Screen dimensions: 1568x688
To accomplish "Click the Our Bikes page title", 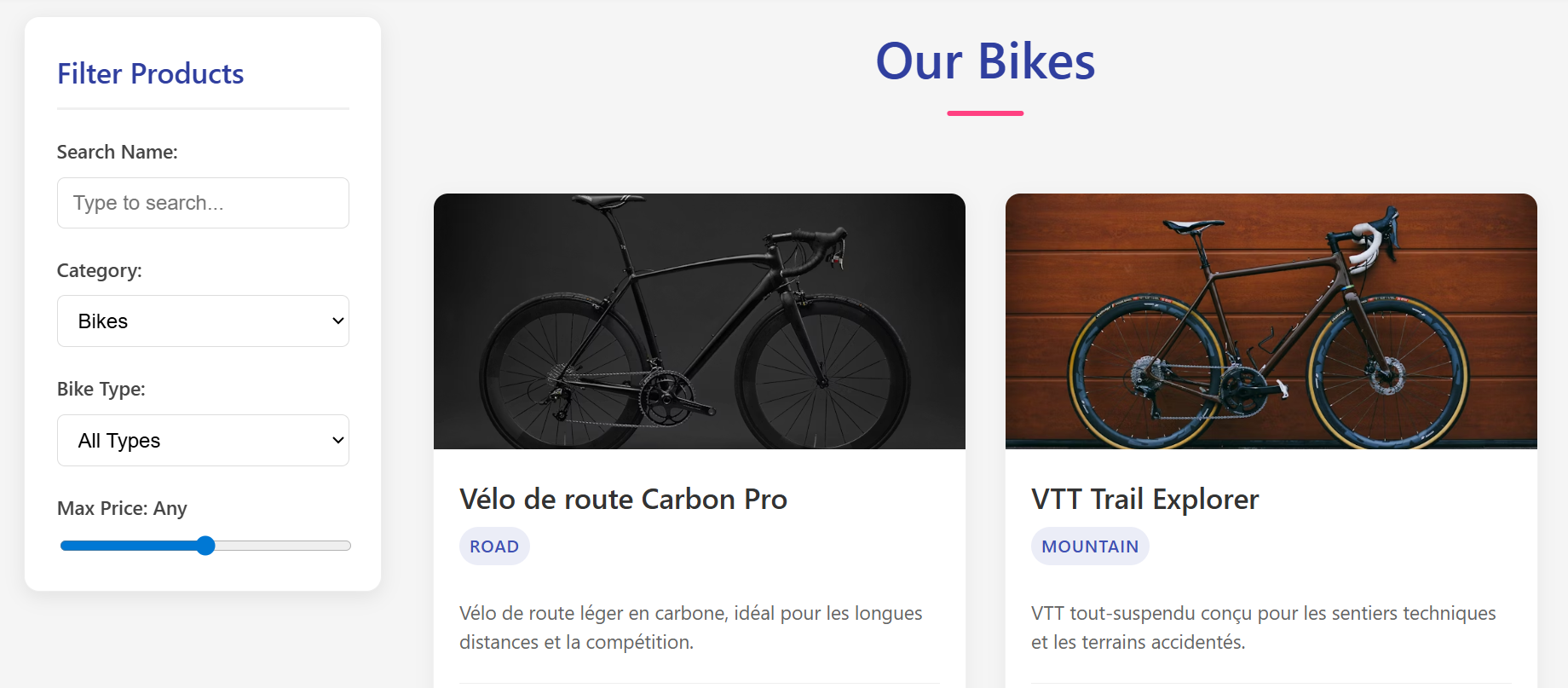I will pos(985,60).
